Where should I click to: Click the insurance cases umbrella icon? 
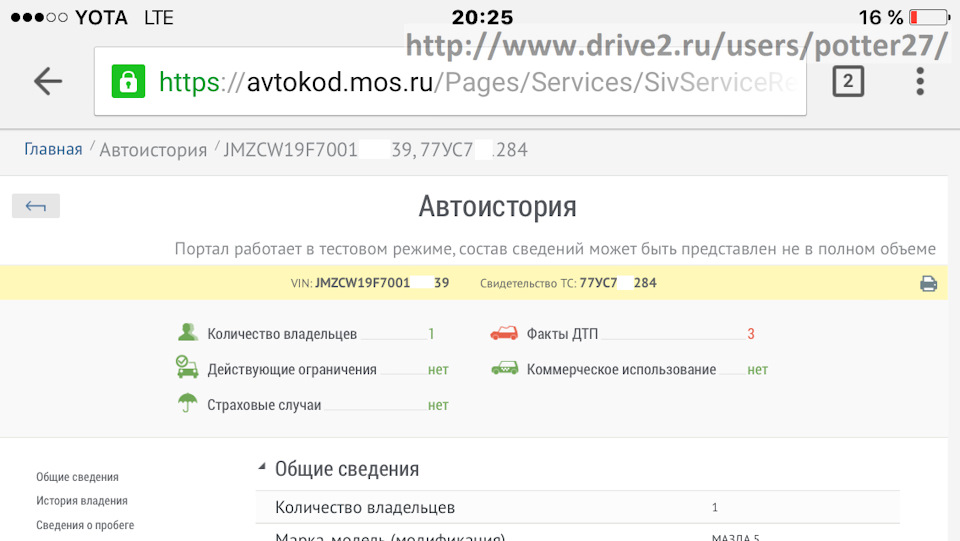pyautogui.click(x=187, y=403)
